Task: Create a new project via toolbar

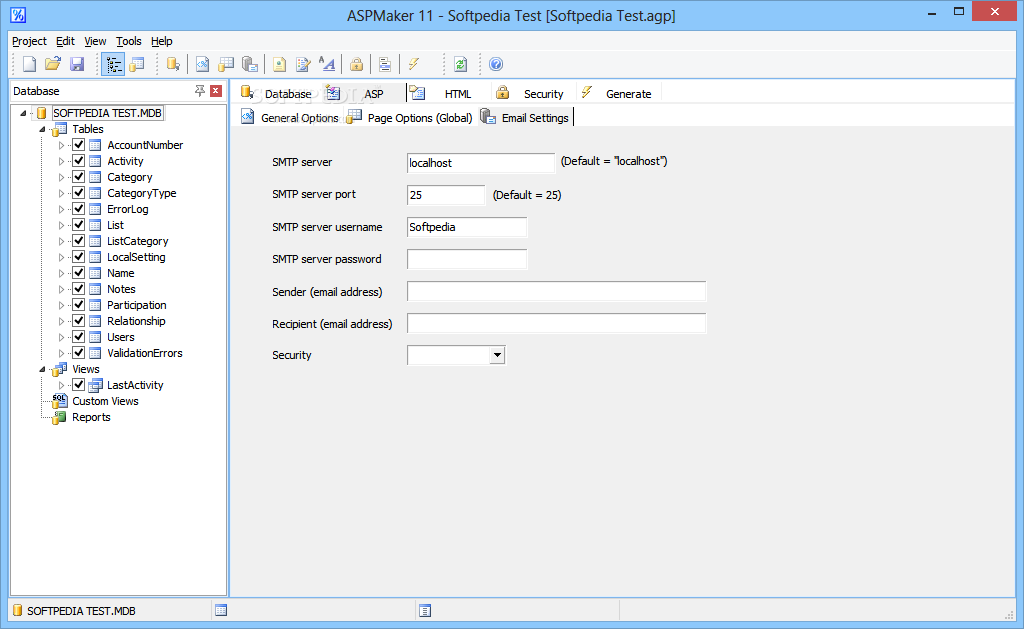Action: coord(29,64)
